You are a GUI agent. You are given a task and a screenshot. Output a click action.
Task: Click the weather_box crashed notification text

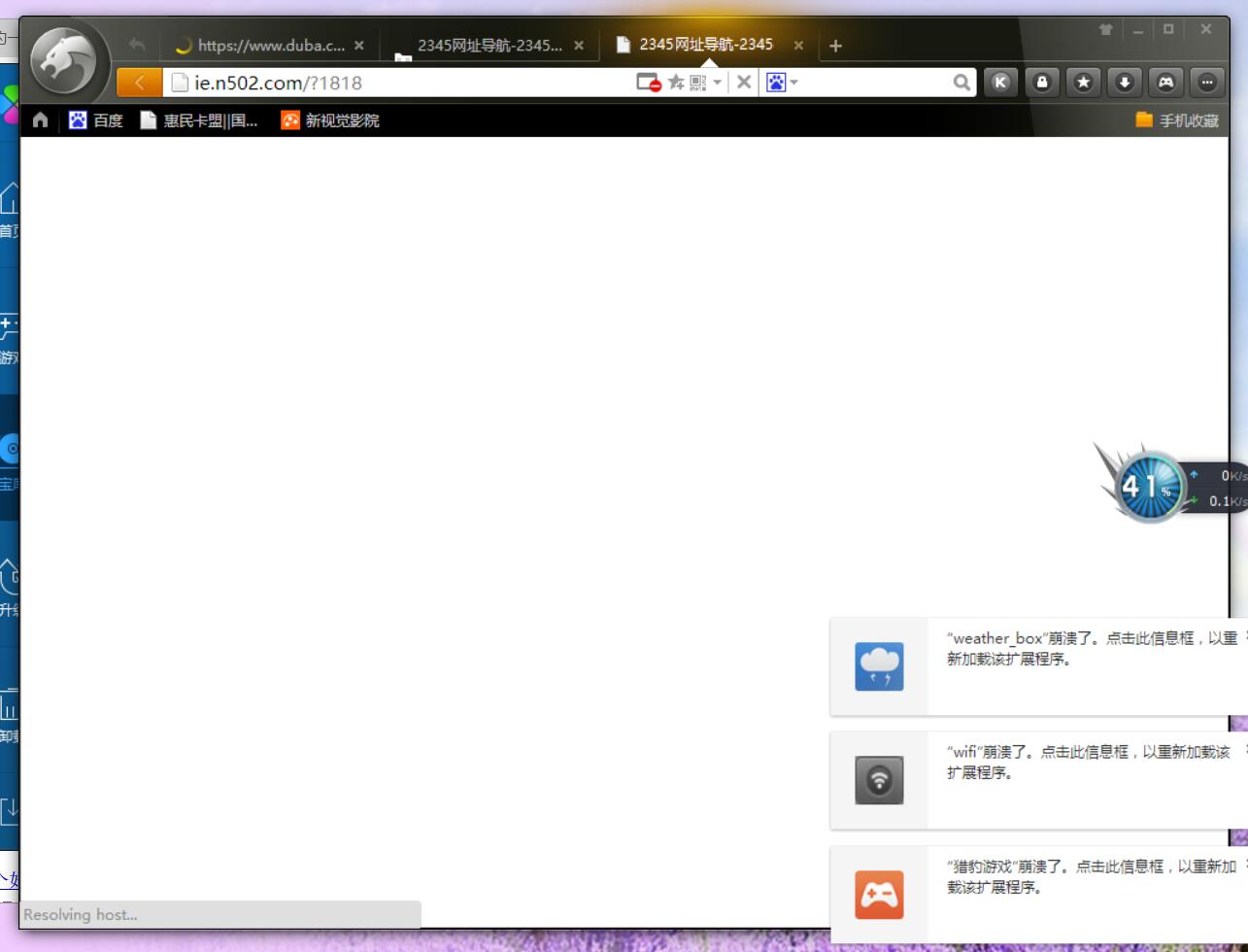tap(1092, 649)
